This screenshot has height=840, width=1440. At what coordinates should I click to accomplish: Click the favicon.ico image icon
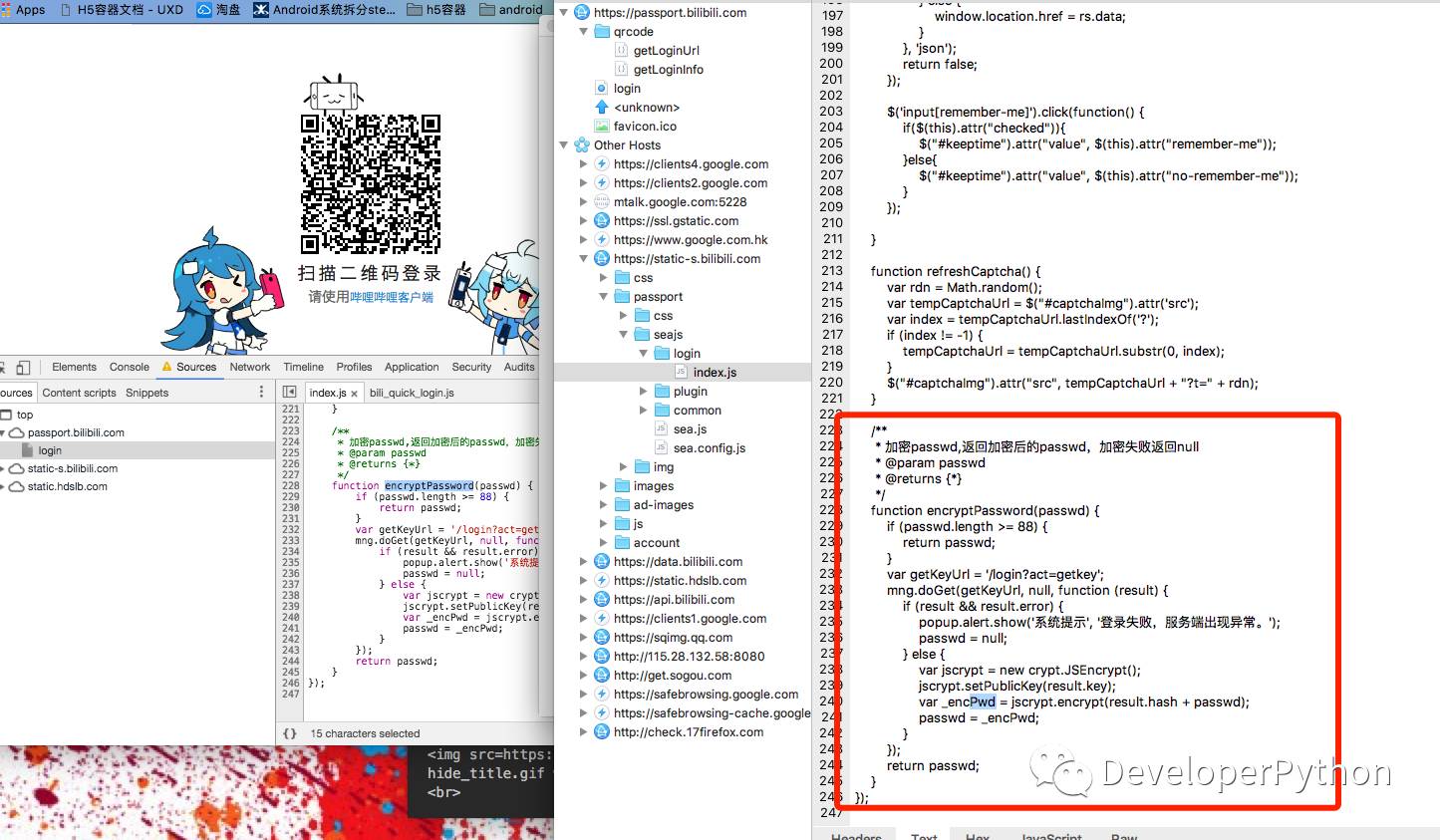(x=602, y=127)
